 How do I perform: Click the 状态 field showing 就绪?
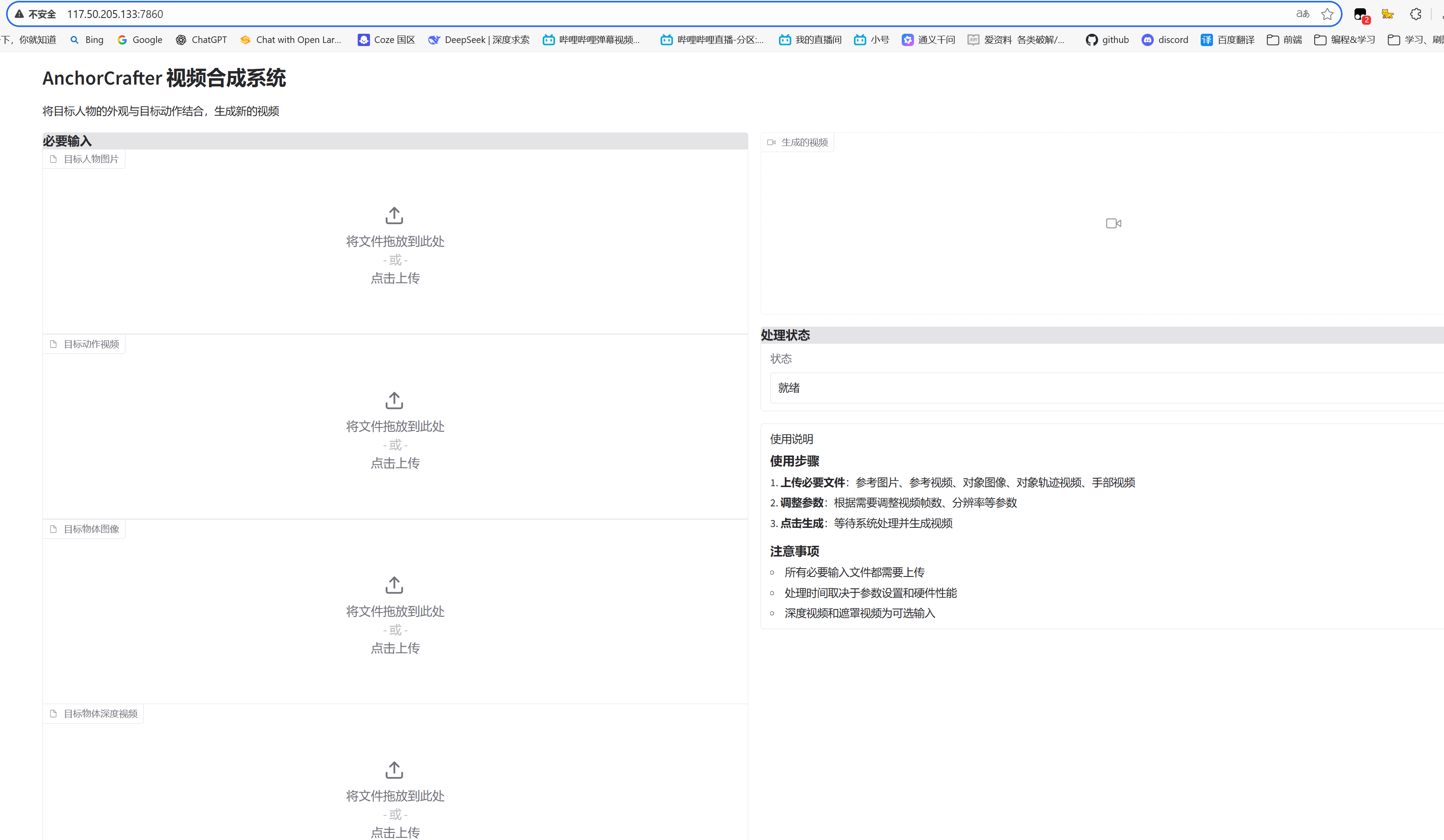pos(1107,388)
